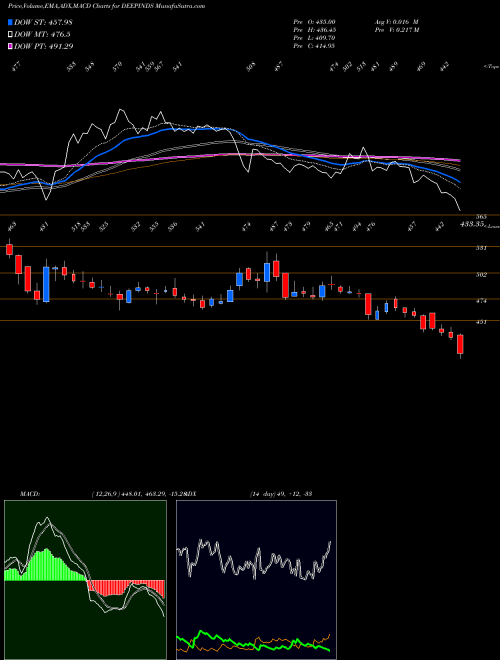Click the 'Avg V: 0.016 M' volume text
The image size is (500, 660).
point(396,21)
